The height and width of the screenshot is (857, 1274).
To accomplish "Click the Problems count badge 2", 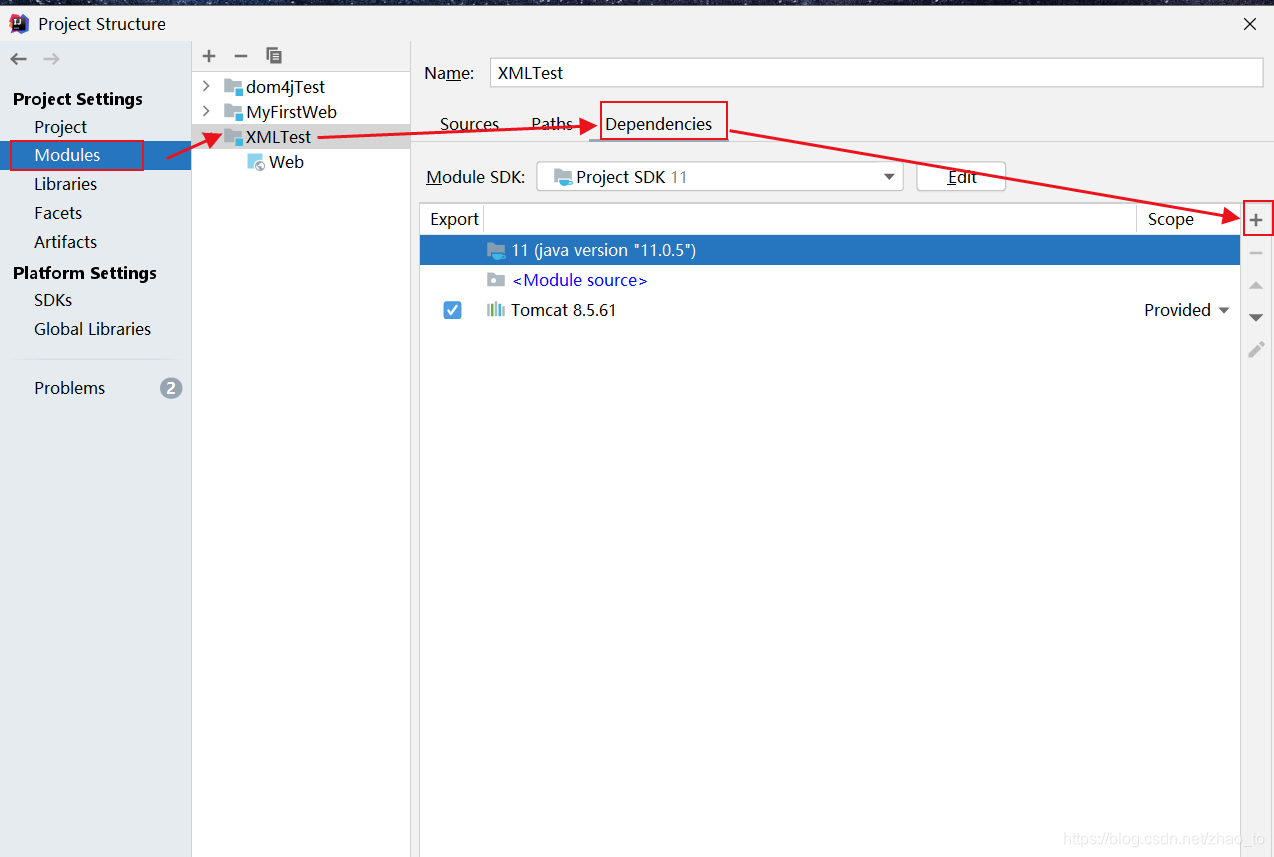I will click(171, 388).
